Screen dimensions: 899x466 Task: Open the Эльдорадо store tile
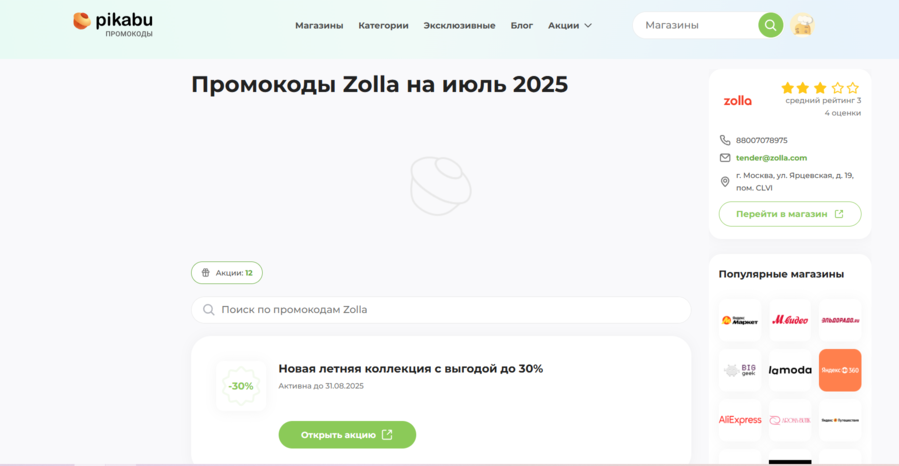coord(840,320)
